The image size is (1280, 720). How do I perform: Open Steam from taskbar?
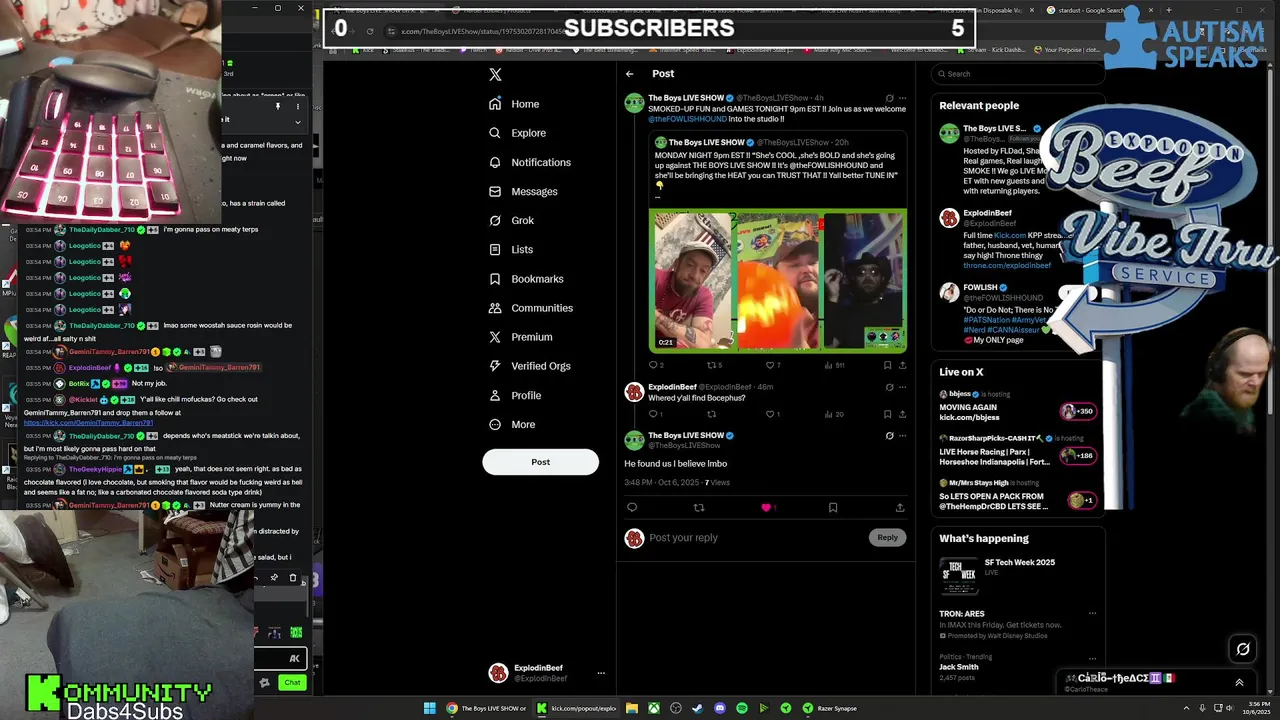698,708
